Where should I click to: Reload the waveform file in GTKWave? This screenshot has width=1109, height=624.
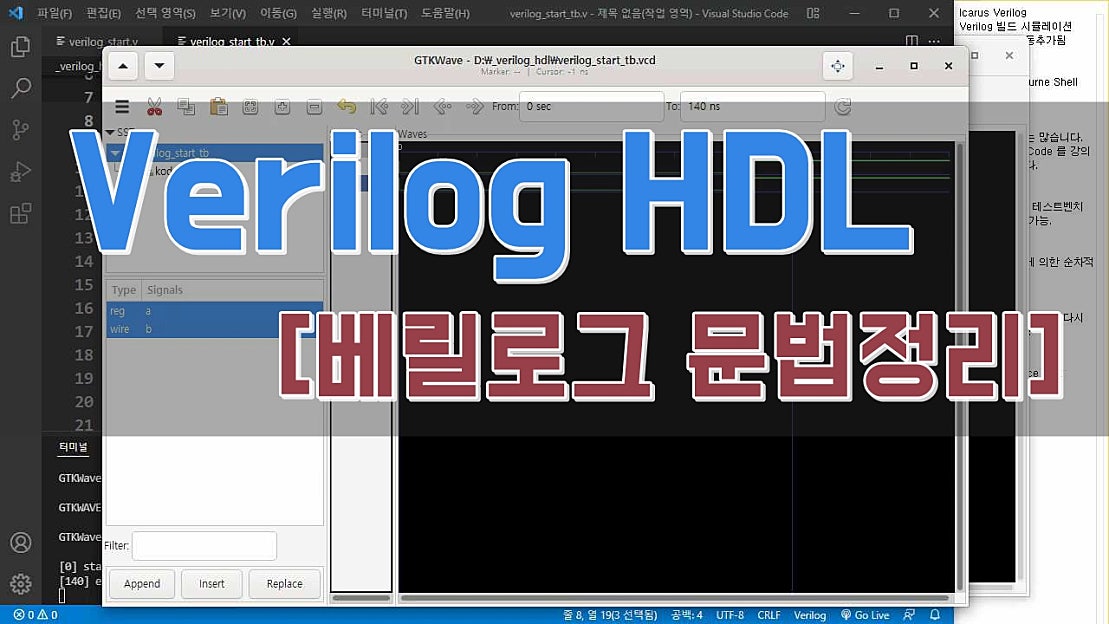click(x=842, y=106)
